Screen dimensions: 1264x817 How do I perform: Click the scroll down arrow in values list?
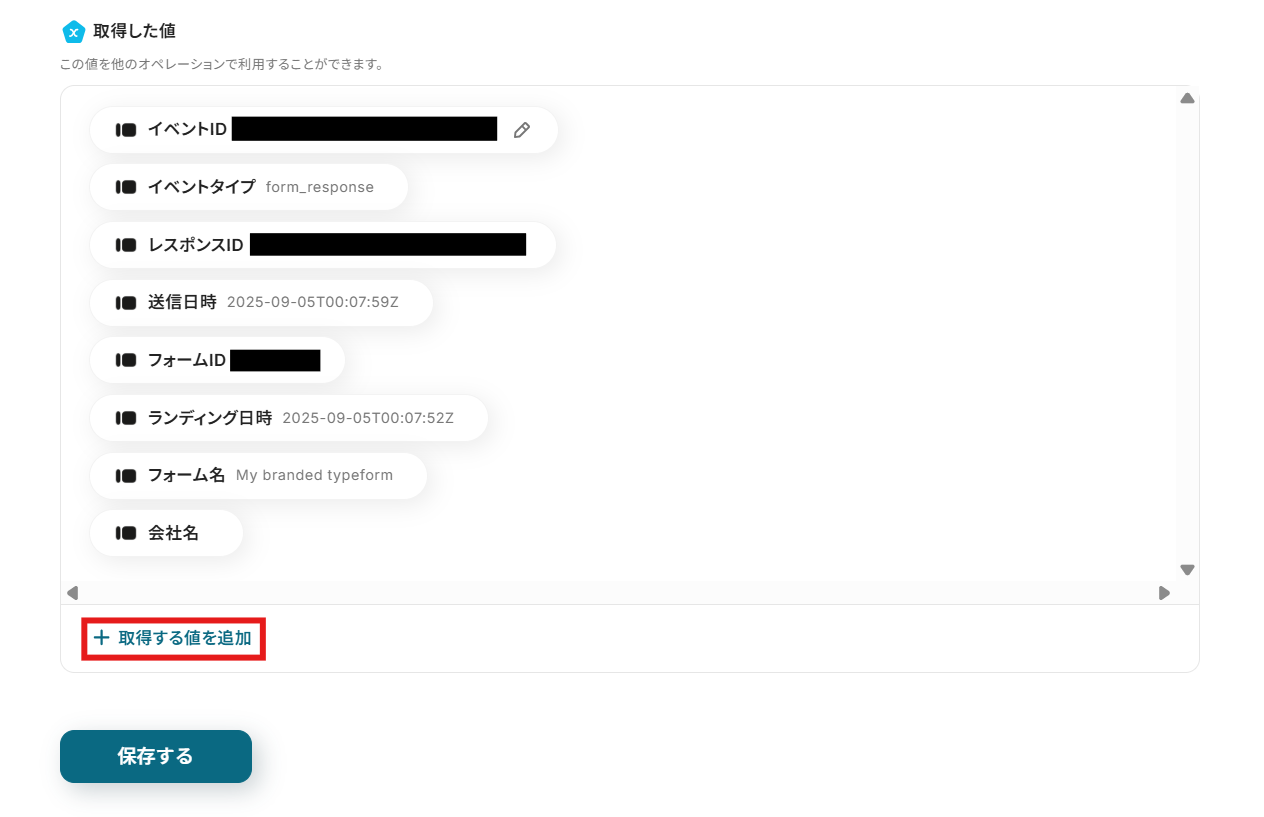[x=1187, y=570]
